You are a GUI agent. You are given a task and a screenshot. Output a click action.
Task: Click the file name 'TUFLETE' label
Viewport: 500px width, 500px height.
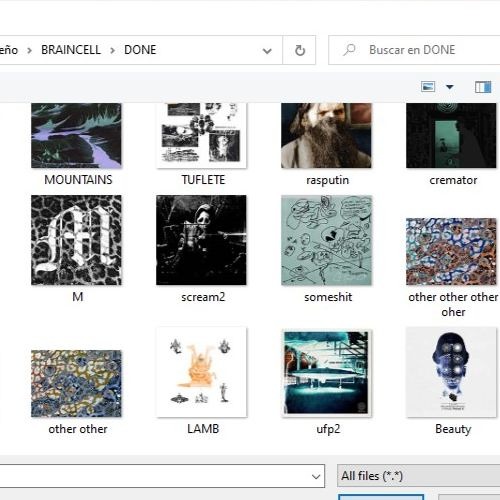point(203,180)
